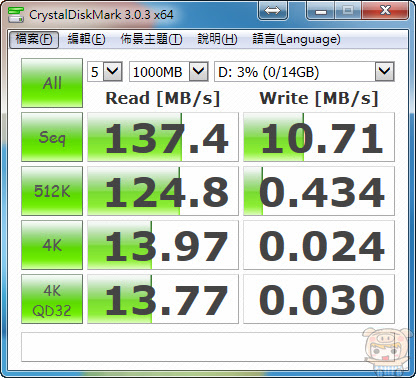The image size is (416, 378).
Task: Select the 4K QD32 write value 0.030
Action: coord(319,299)
